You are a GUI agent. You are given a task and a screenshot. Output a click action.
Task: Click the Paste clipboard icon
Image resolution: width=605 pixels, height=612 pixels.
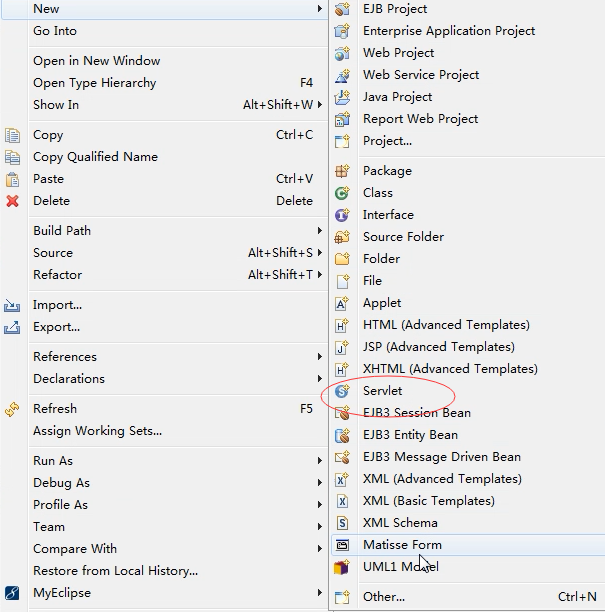(12, 179)
